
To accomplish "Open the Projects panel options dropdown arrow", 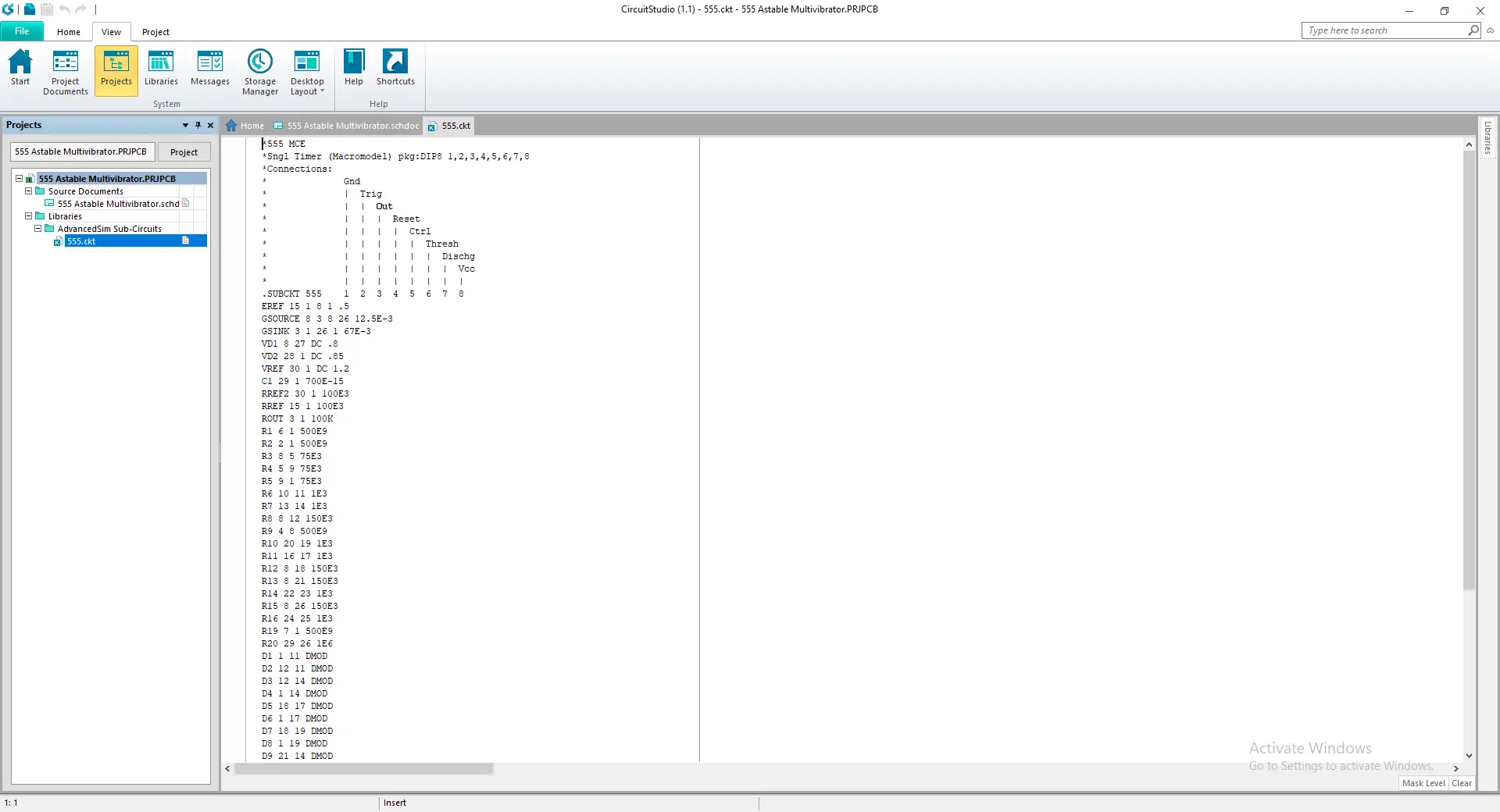I will (185, 125).
